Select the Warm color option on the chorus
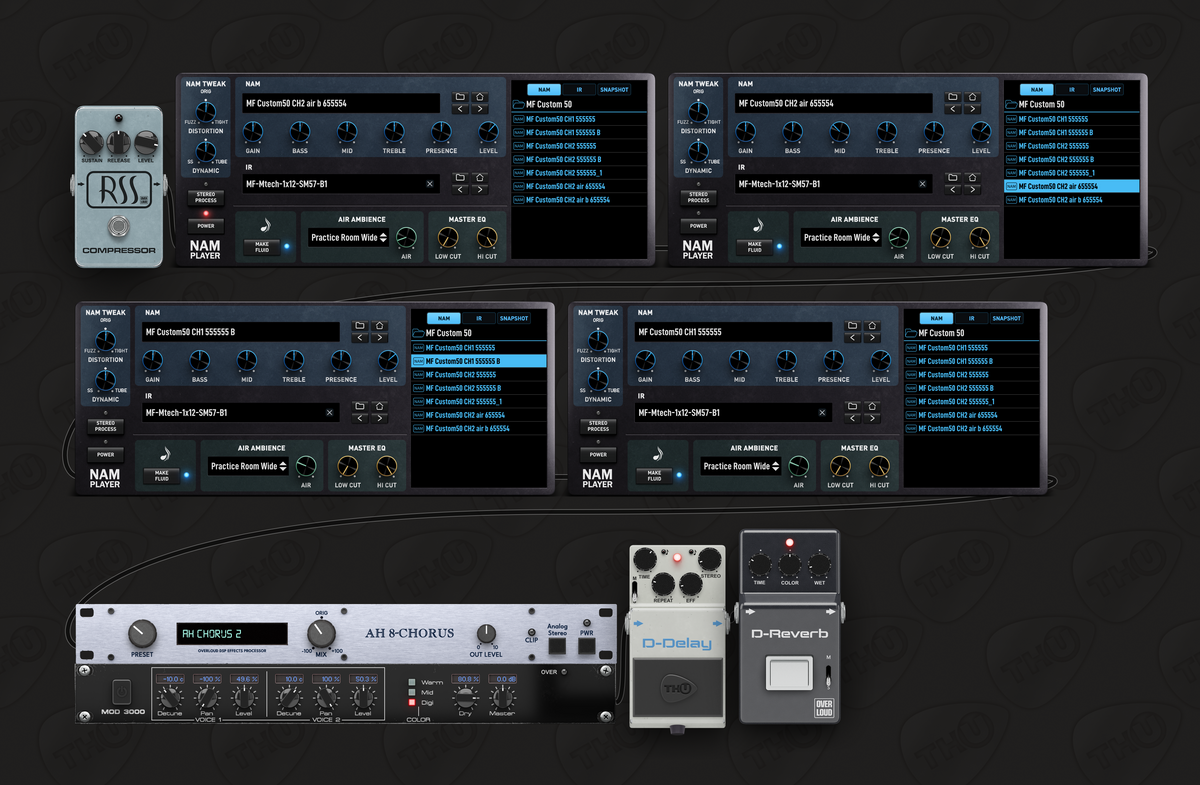The image size is (1200, 785). pyautogui.click(x=411, y=682)
